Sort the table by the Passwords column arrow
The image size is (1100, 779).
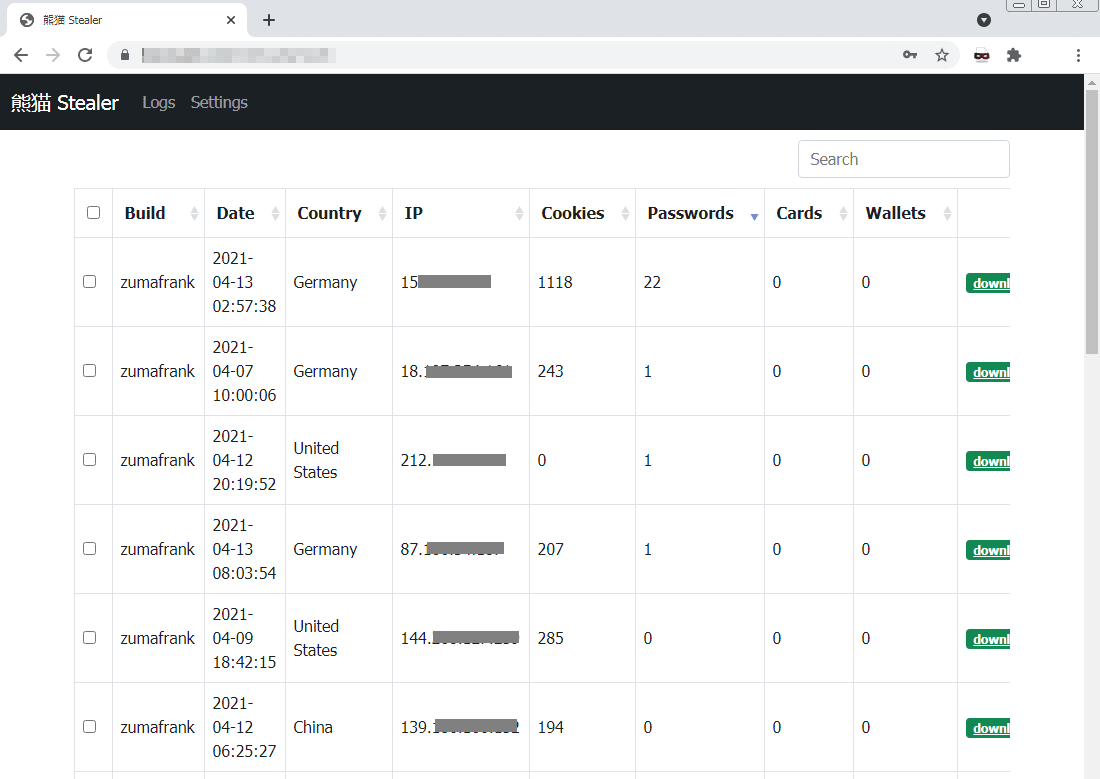tap(754, 214)
